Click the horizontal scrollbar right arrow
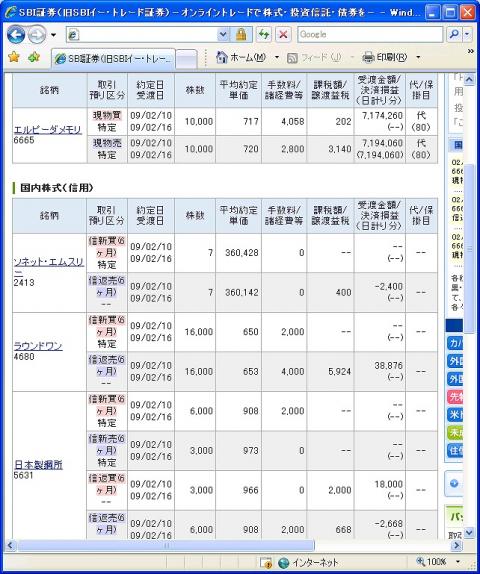This screenshot has width=480, height=574. click(x=456, y=545)
